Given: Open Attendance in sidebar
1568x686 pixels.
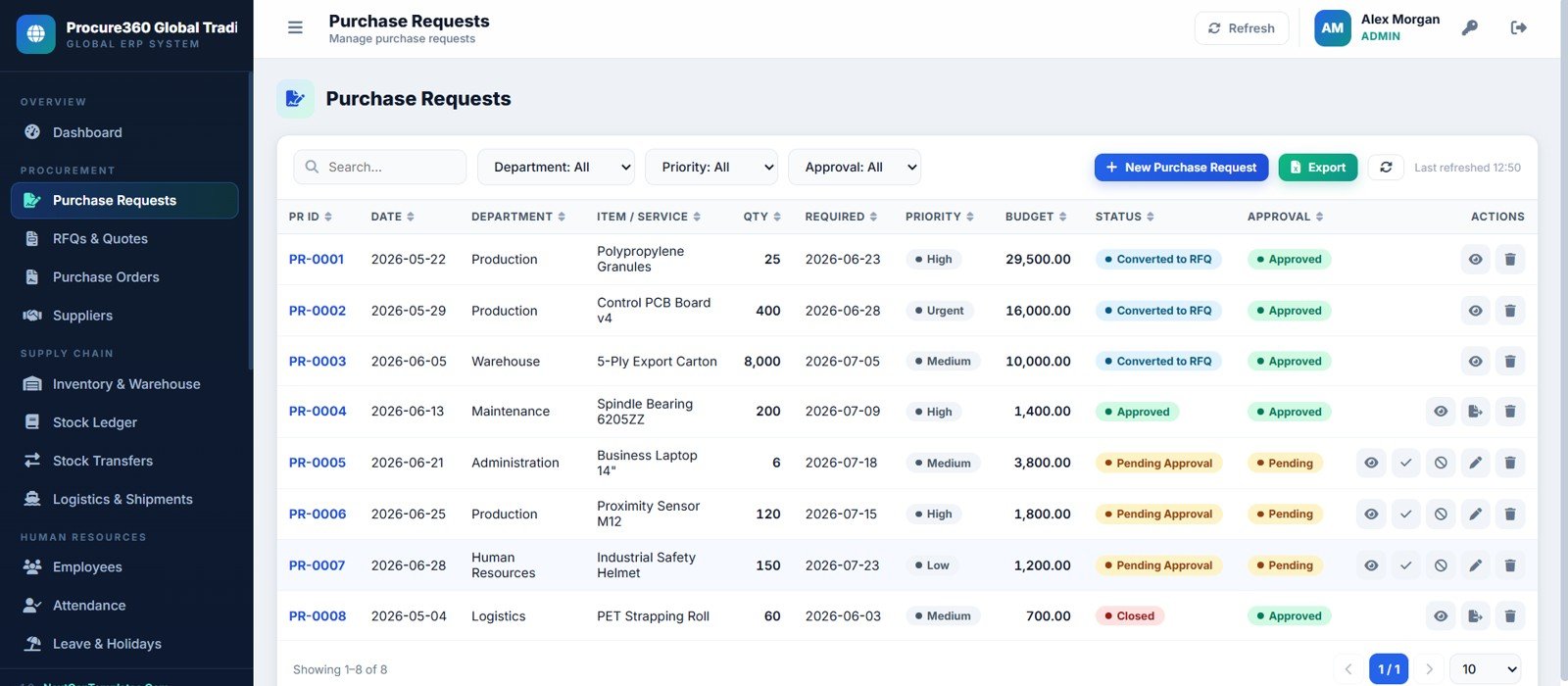Looking at the screenshot, I should coord(124,606).
